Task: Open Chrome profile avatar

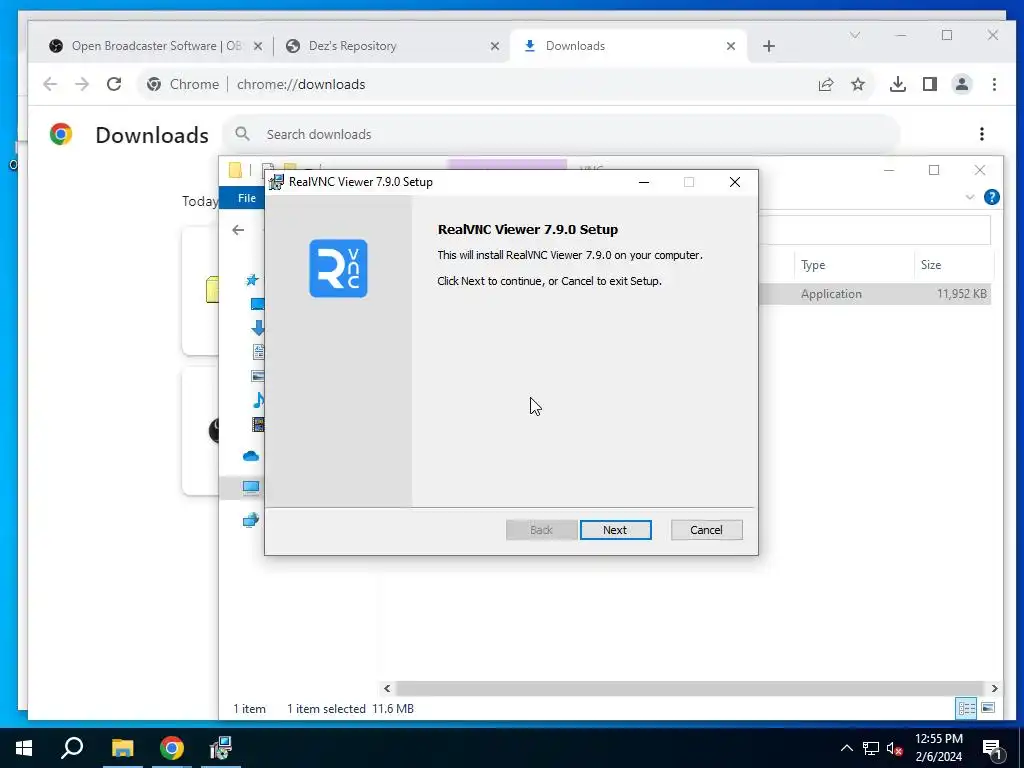Action: [x=962, y=84]
